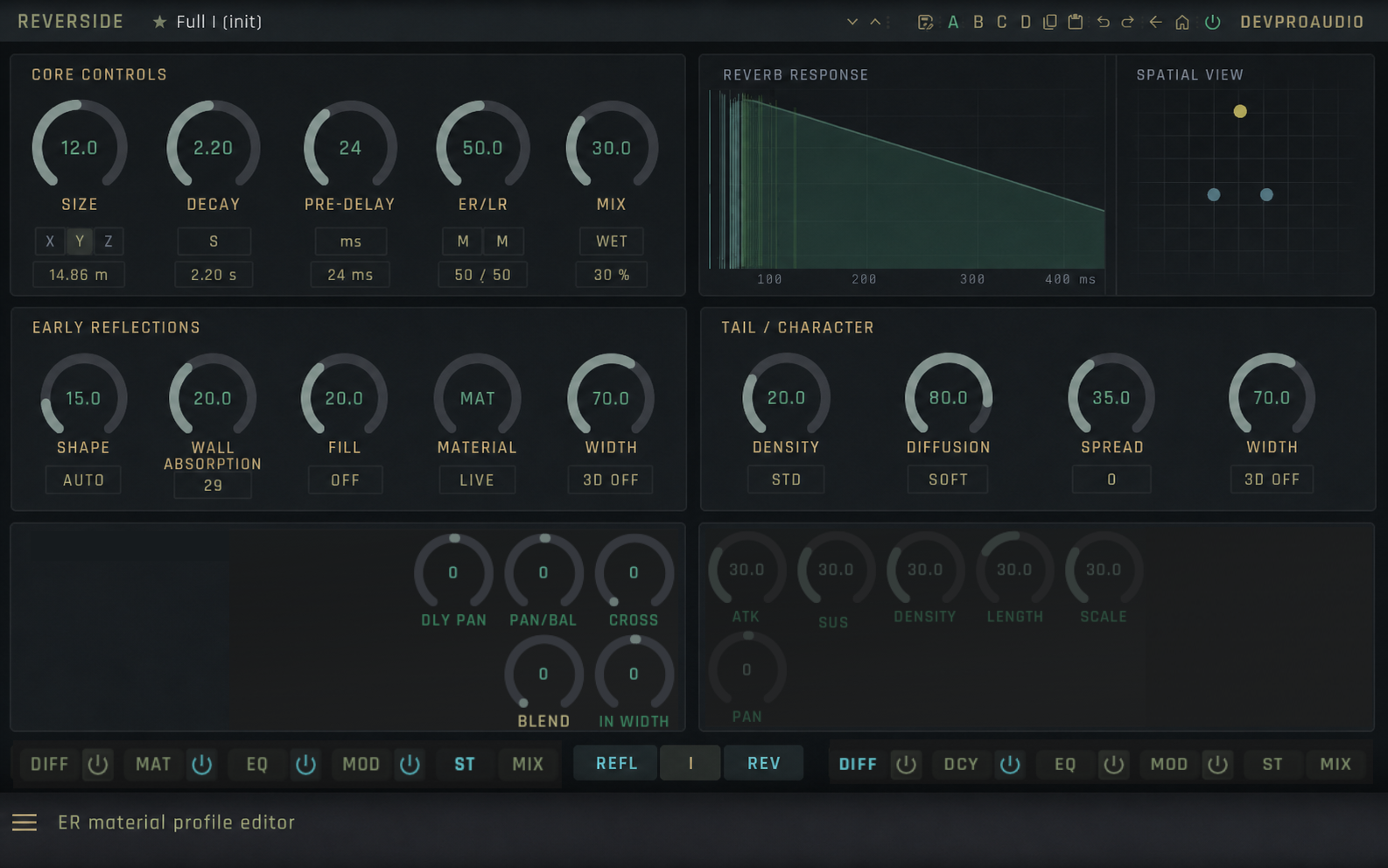The width and height of the screenshot is (1388, 868).
Task: Select the next preset with down chevron
Action: 852,22
